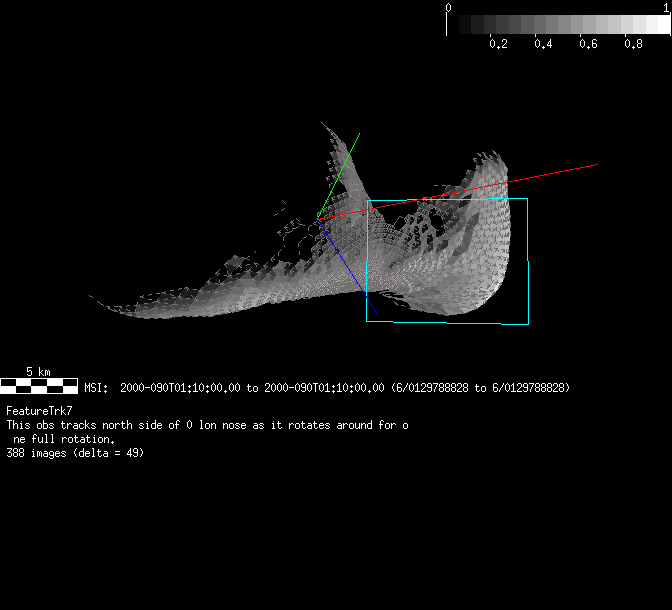This screenshot has width=672, height=610.
Task: Click the "5 km" scale label
Action: pos(39,371)
